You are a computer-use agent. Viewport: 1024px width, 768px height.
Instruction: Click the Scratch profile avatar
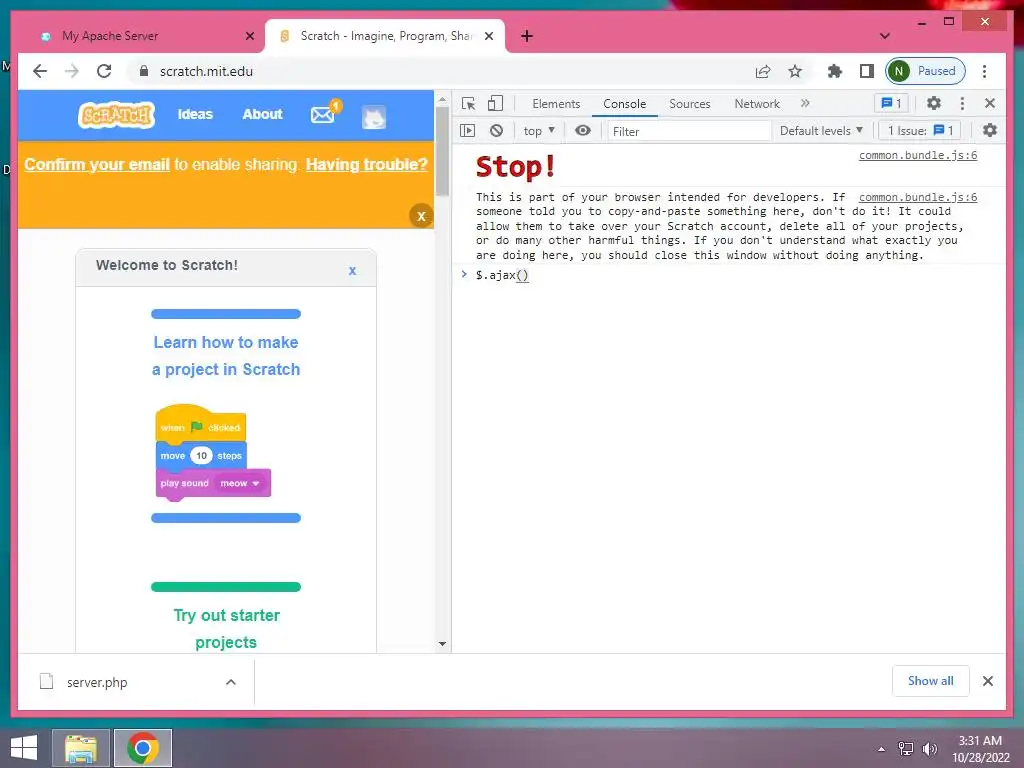point(374,117)
